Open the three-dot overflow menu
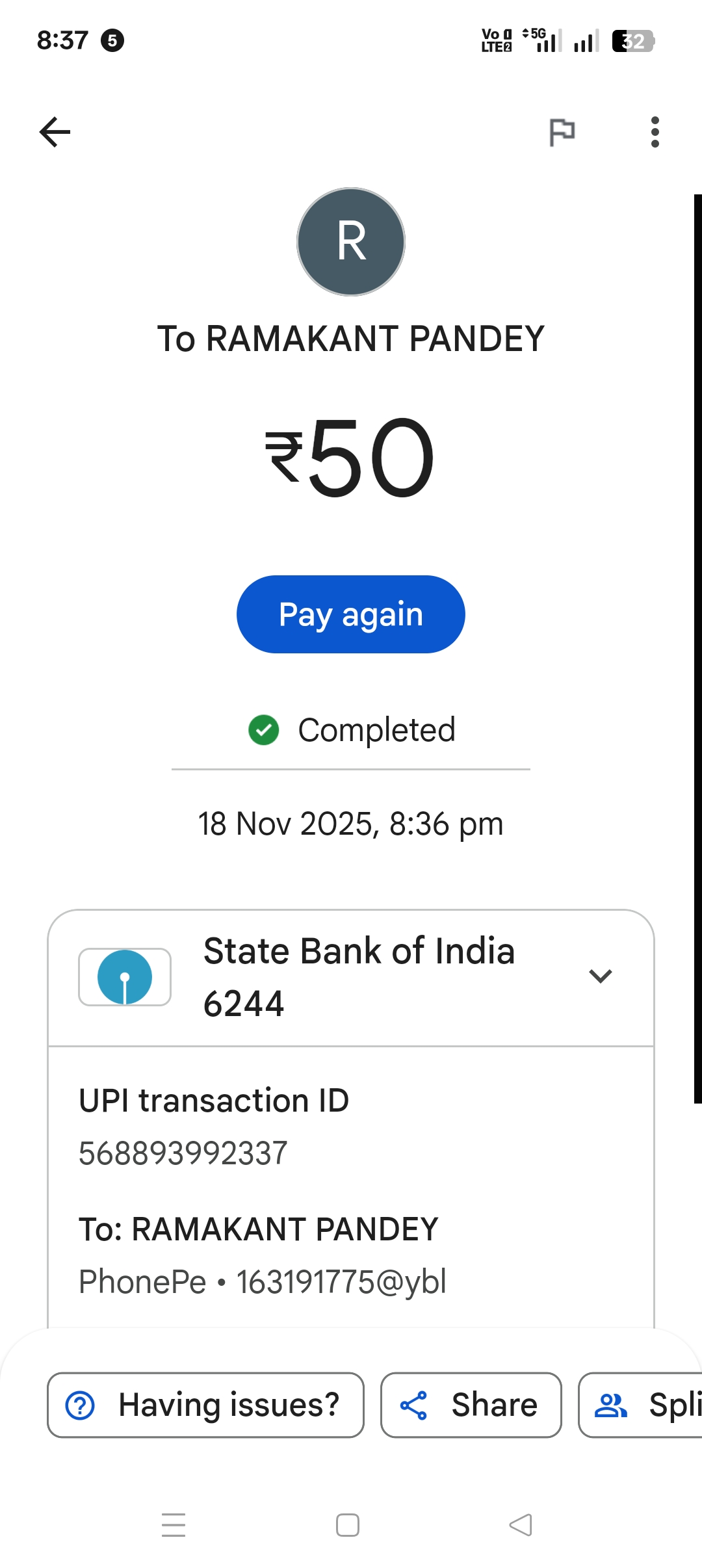Screen dimensions: 702x1568 [655, 132]
